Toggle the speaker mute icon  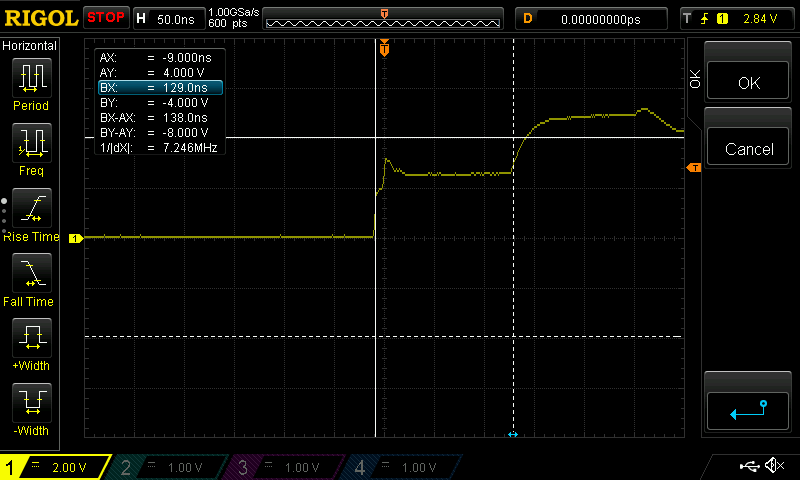774,466
